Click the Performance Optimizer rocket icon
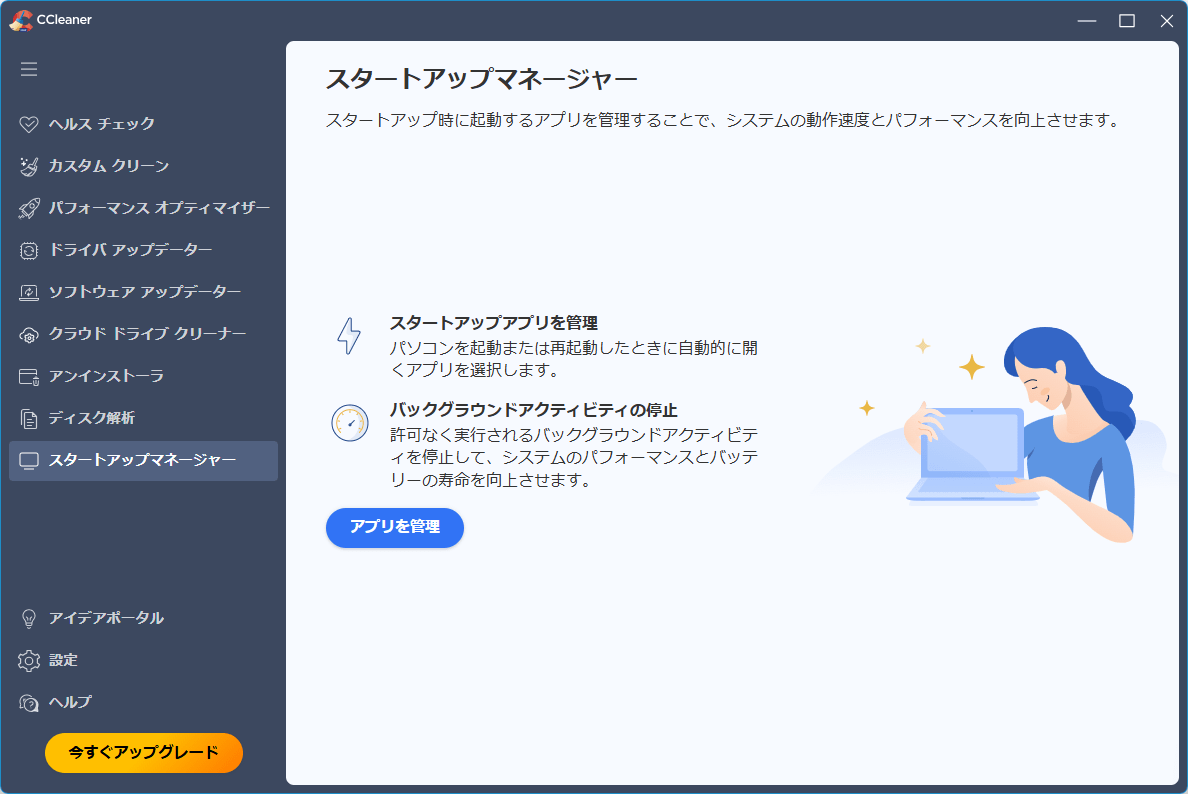This screenshot has width=1188, height=794. [29, 208]
